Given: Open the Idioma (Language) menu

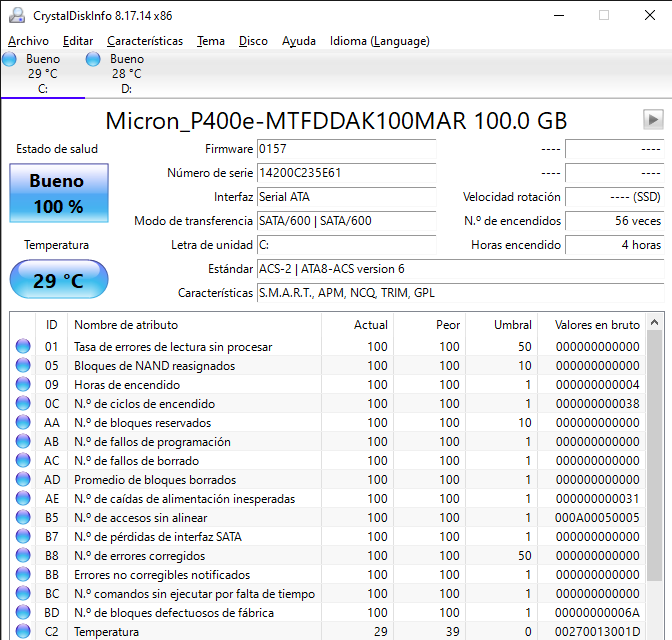Looking at the screenshot, I should tap(379, 41).
